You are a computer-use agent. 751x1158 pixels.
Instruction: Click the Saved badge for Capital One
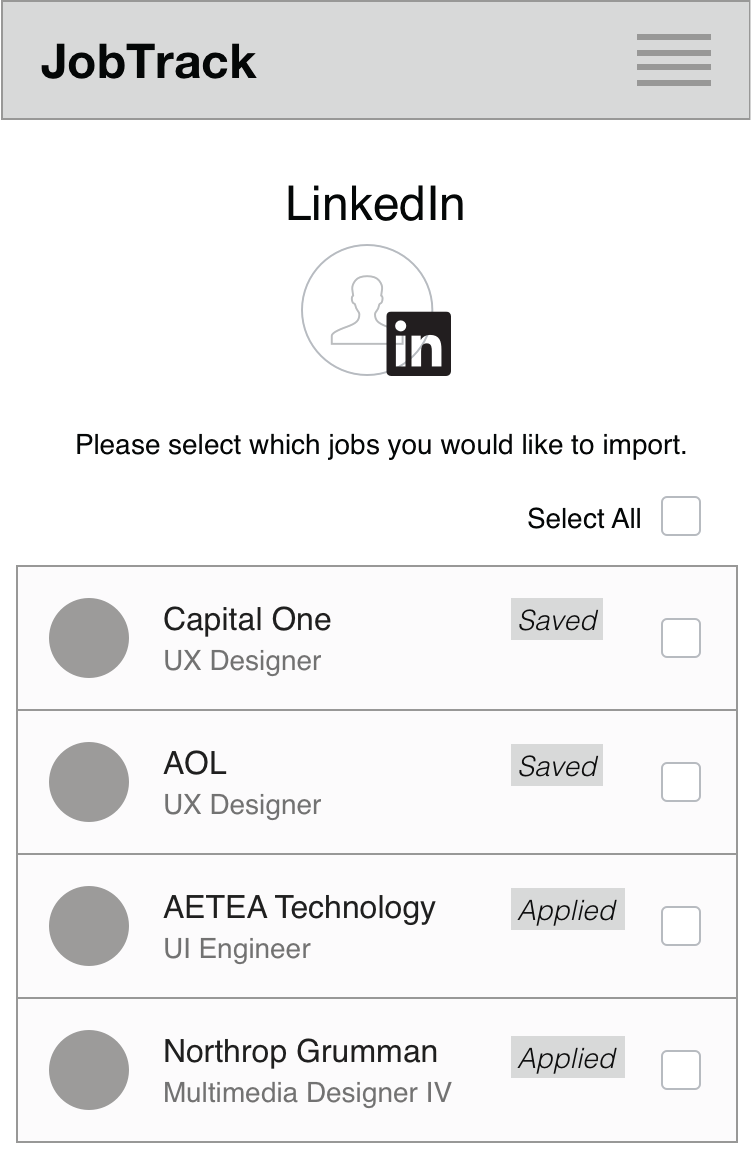tap(556, 620)
